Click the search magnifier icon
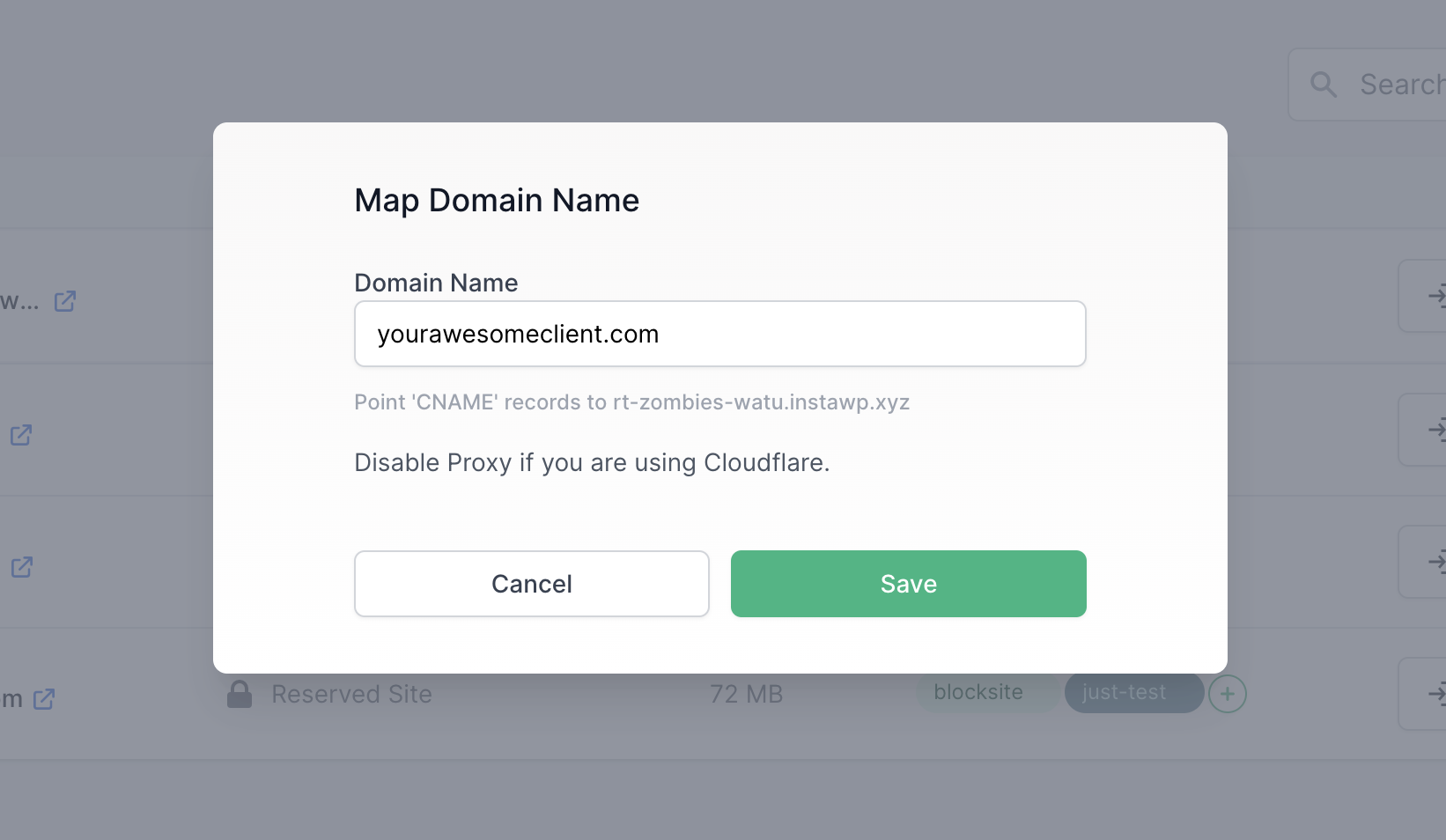The width and height of the screenshot is (1446, 840). click(1324, 85)
